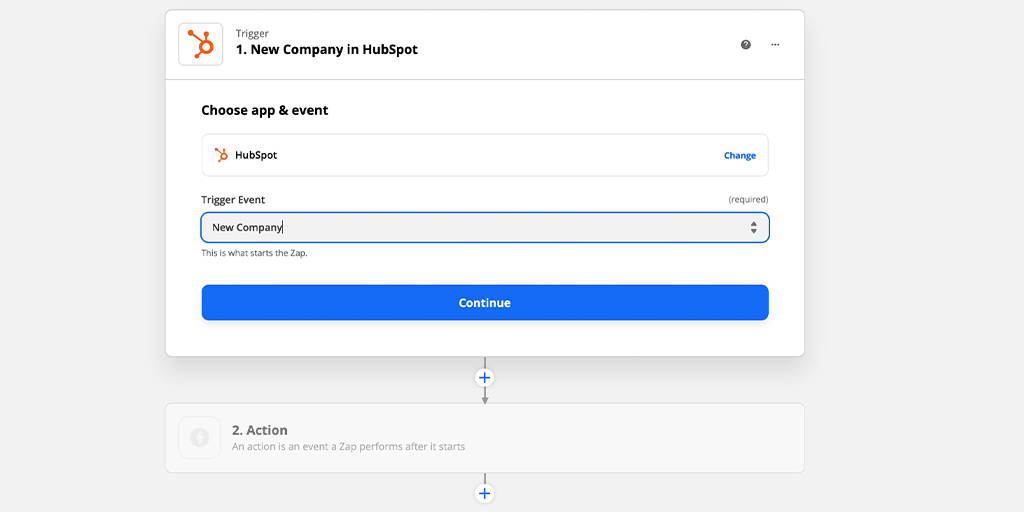Image resolution: width=1024 pixels, height=512 pixels.
Task: Collapse the 1. New Company in HubSpot header
Action: pos(485,44)
